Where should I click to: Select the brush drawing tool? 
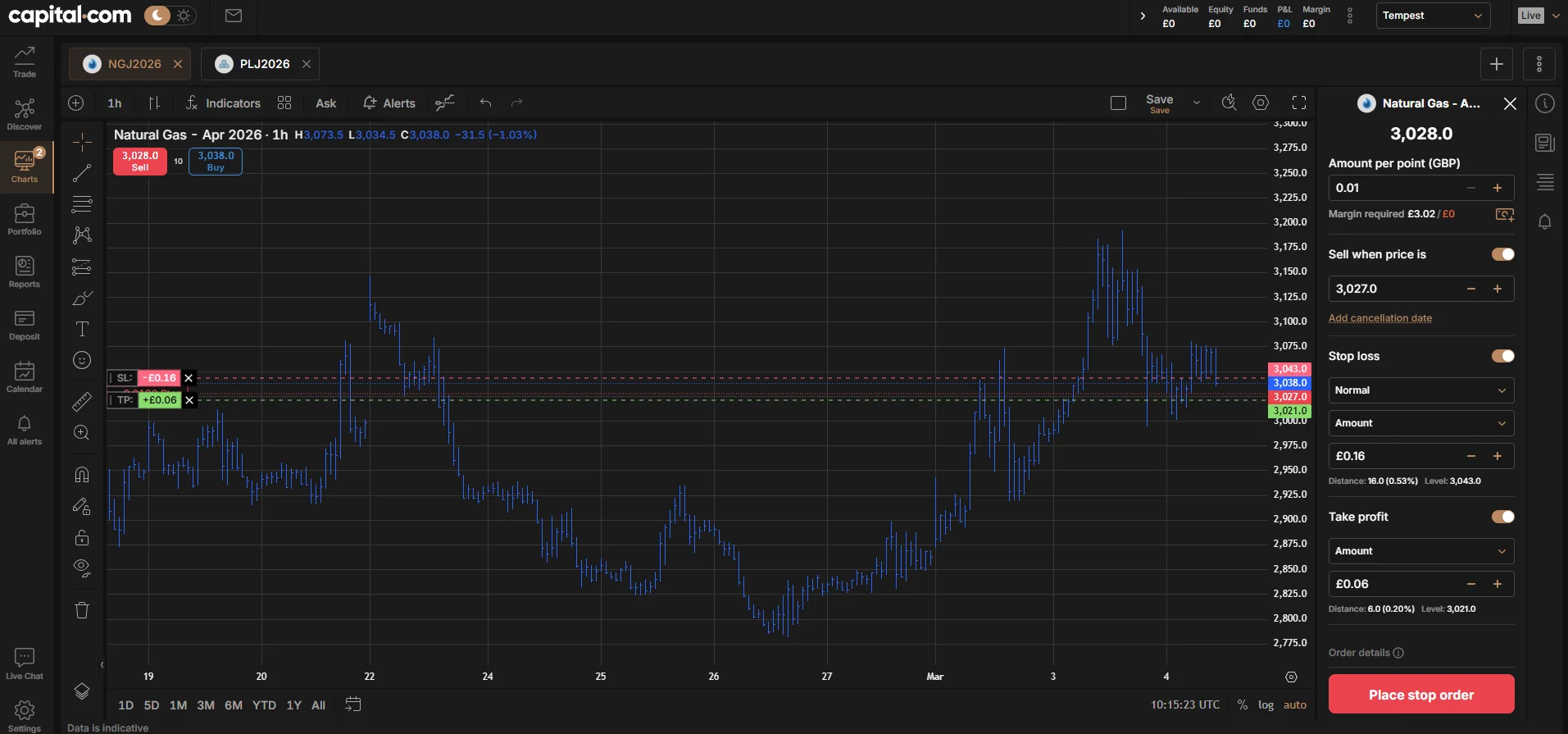[x=82, y=298]
